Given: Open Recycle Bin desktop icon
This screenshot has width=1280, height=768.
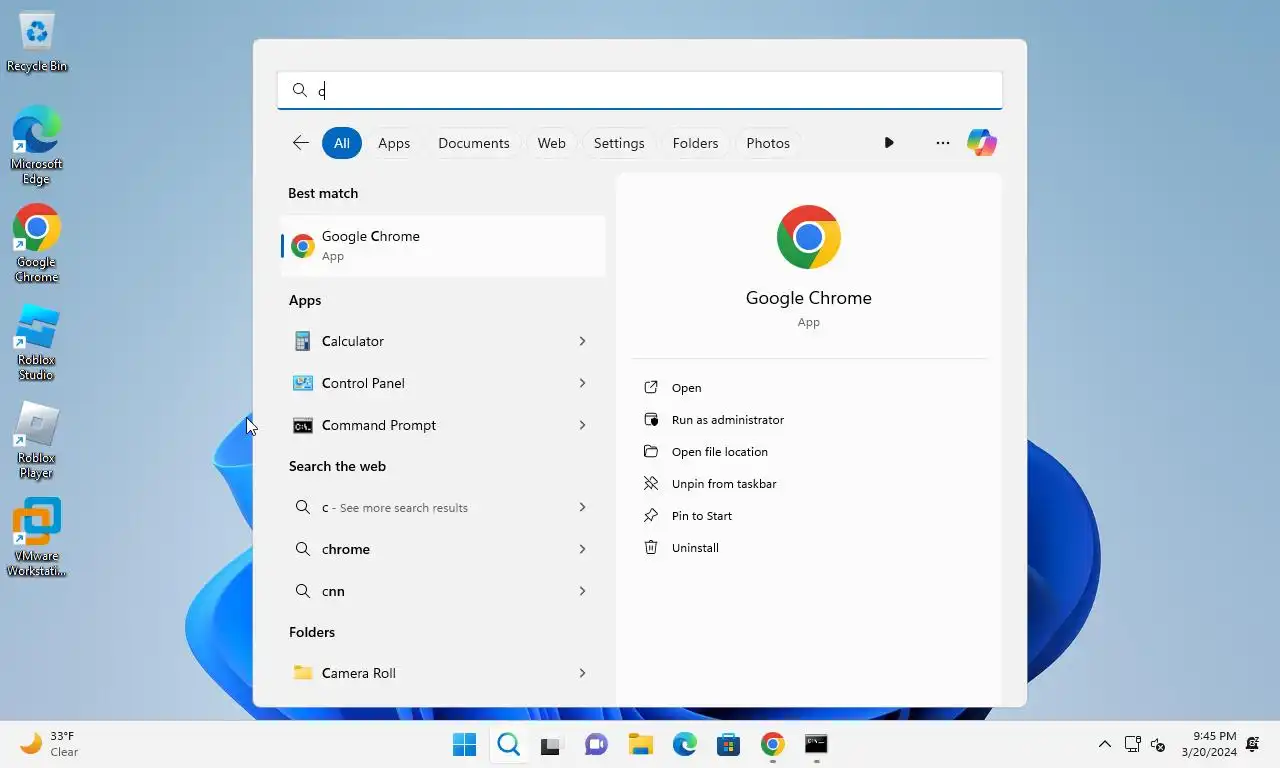Looking at the screenshot, I should (37, 42).
